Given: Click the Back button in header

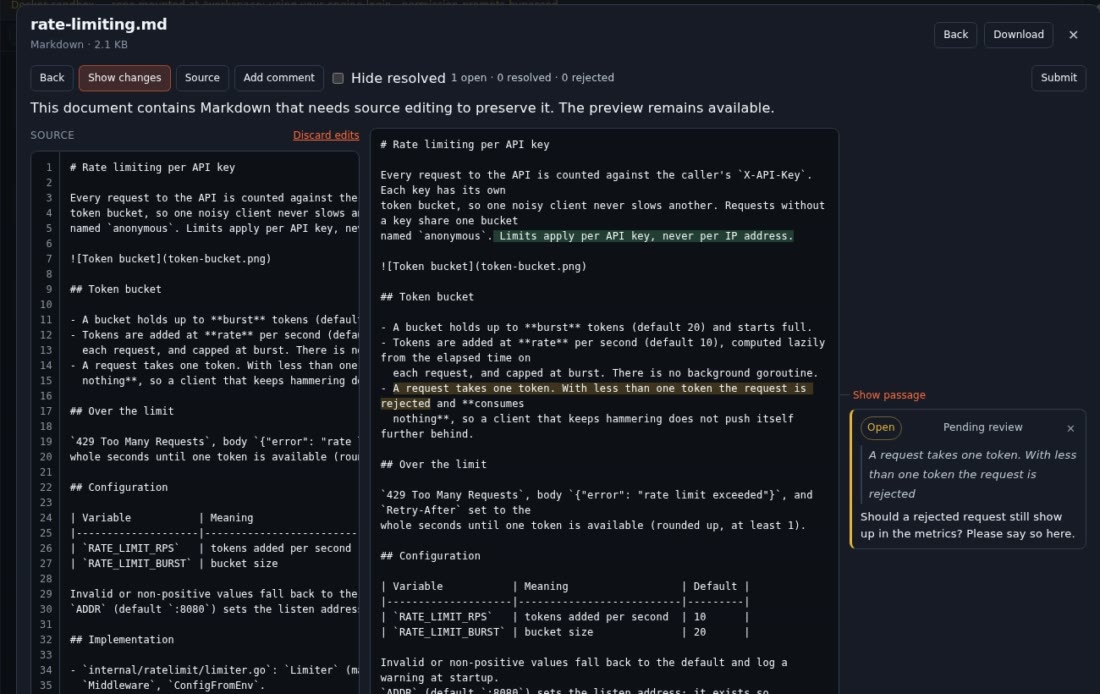Looking at the screenshot, I should 955,34.
